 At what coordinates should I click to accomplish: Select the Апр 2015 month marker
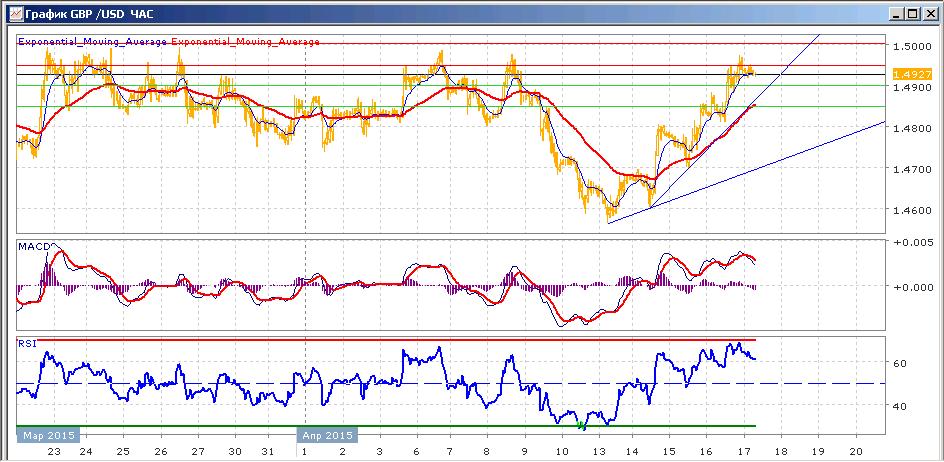(328, 435)
